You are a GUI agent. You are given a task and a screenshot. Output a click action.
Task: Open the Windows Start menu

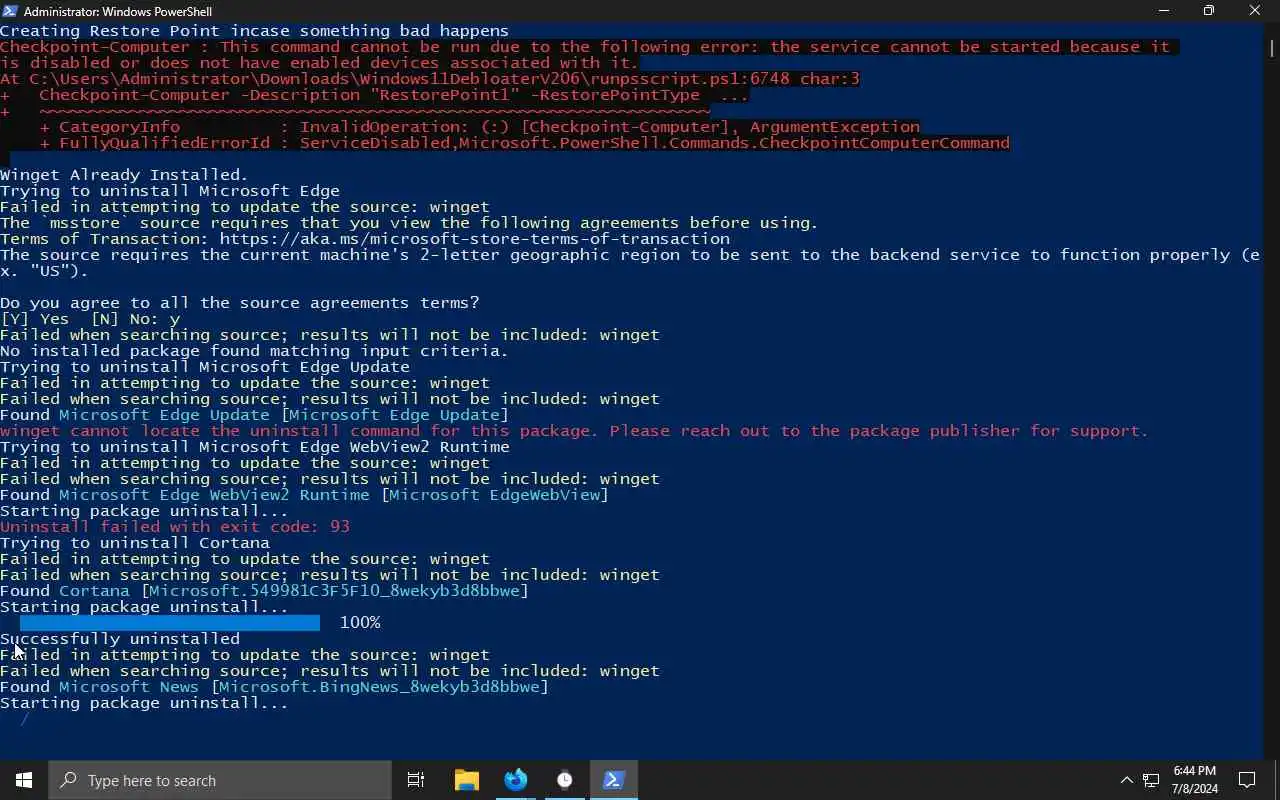[x=24, y=780]
